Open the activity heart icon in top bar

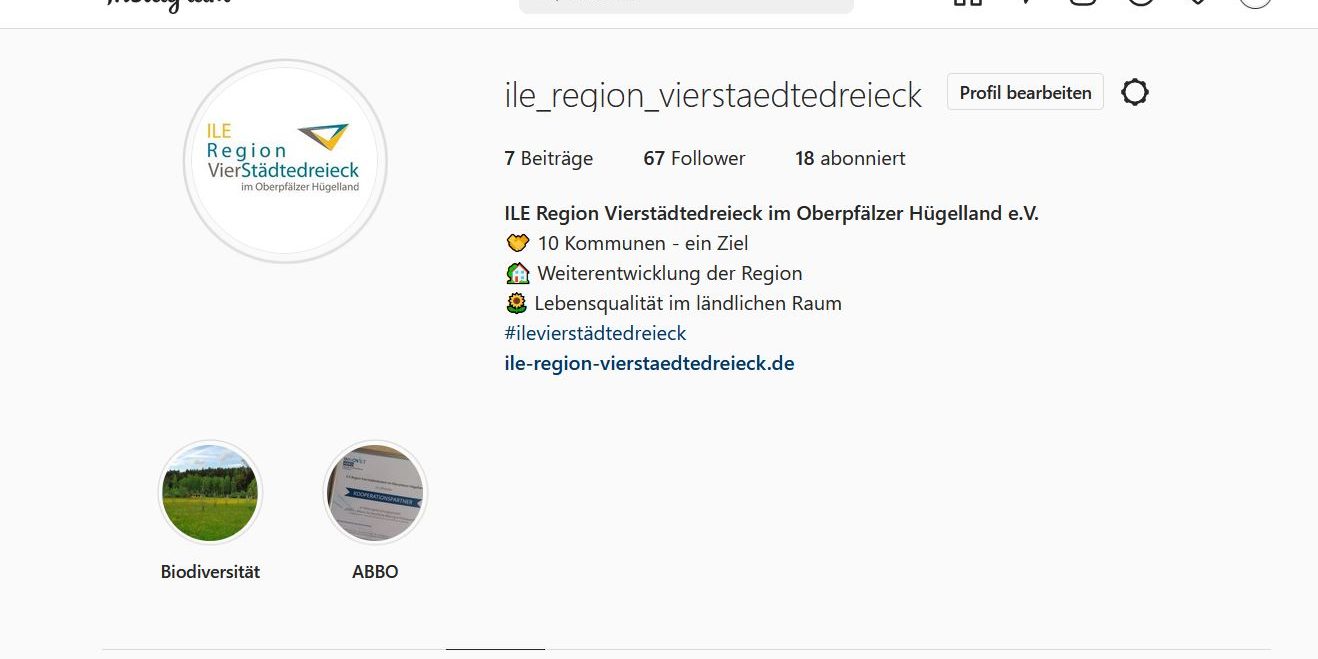pos(1198,2)
